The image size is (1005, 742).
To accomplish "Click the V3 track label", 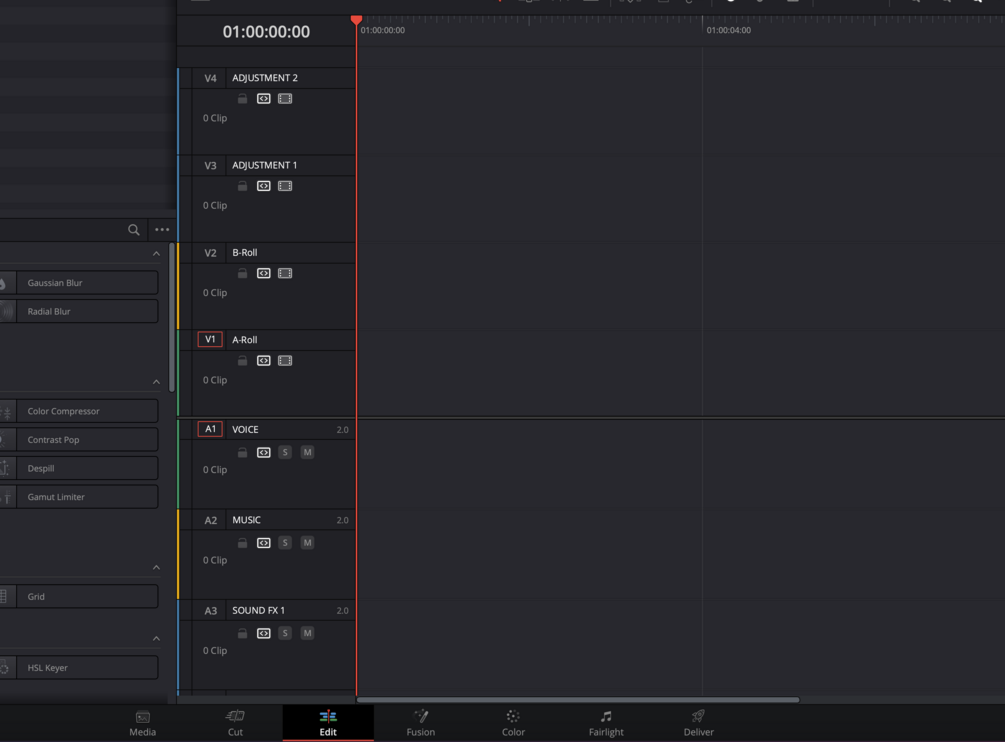I will pyautogui.click(x=210, y=165).
